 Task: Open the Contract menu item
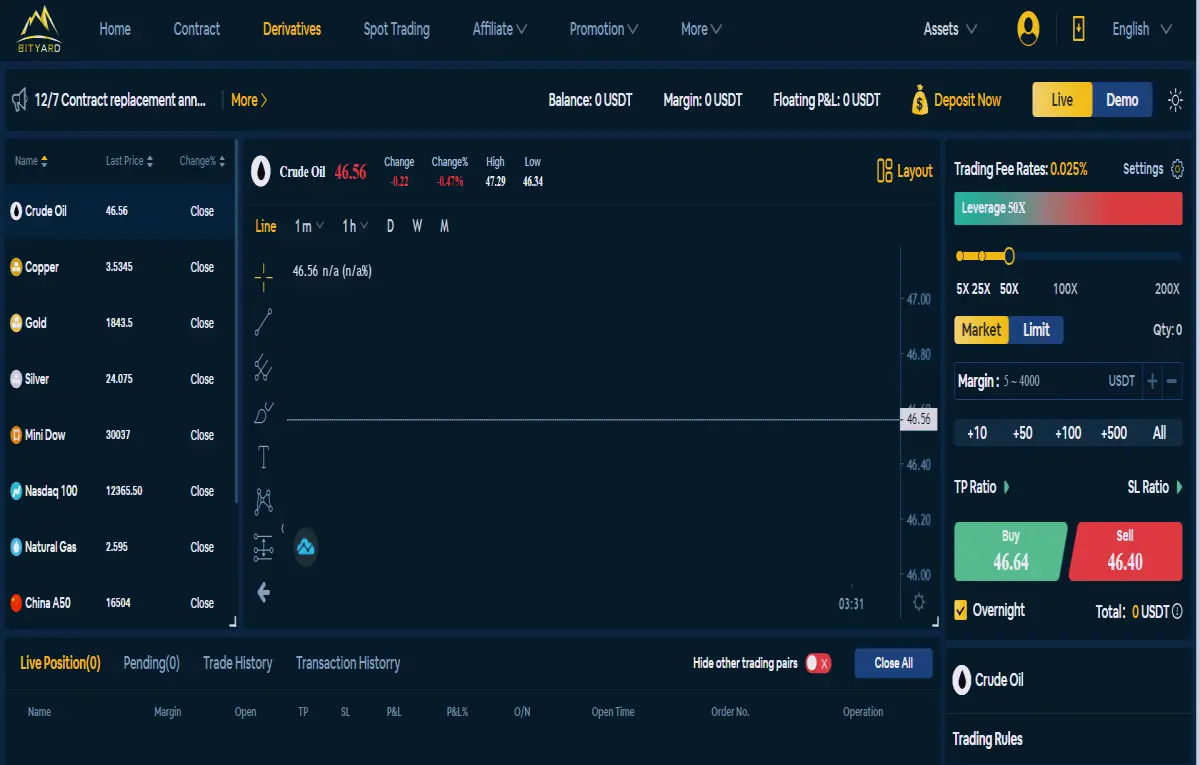pyautogui.click(x=197, y=29)
